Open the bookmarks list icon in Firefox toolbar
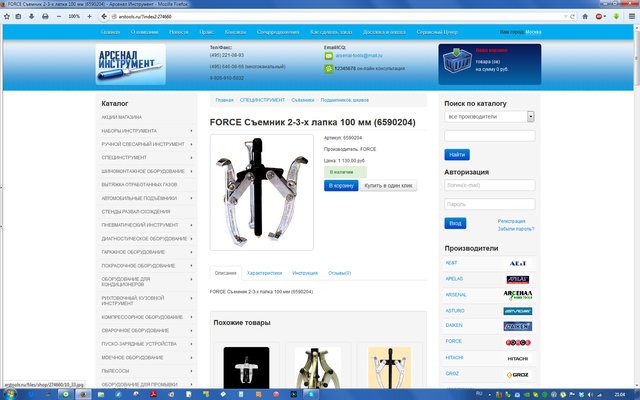This screenshot has width=640, height=400. tap(18, 16)
